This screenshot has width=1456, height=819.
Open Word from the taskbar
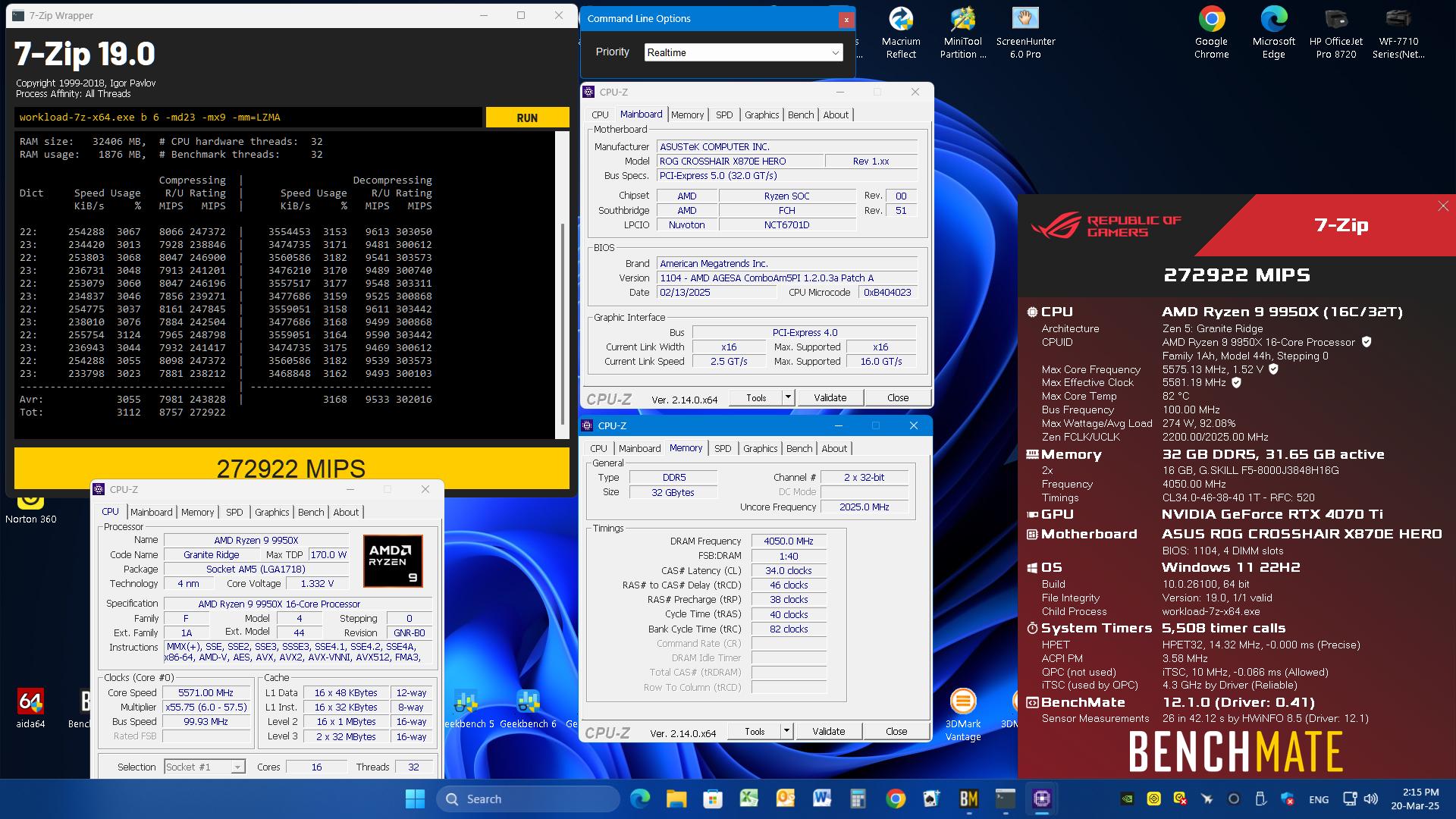pos(822,799)
